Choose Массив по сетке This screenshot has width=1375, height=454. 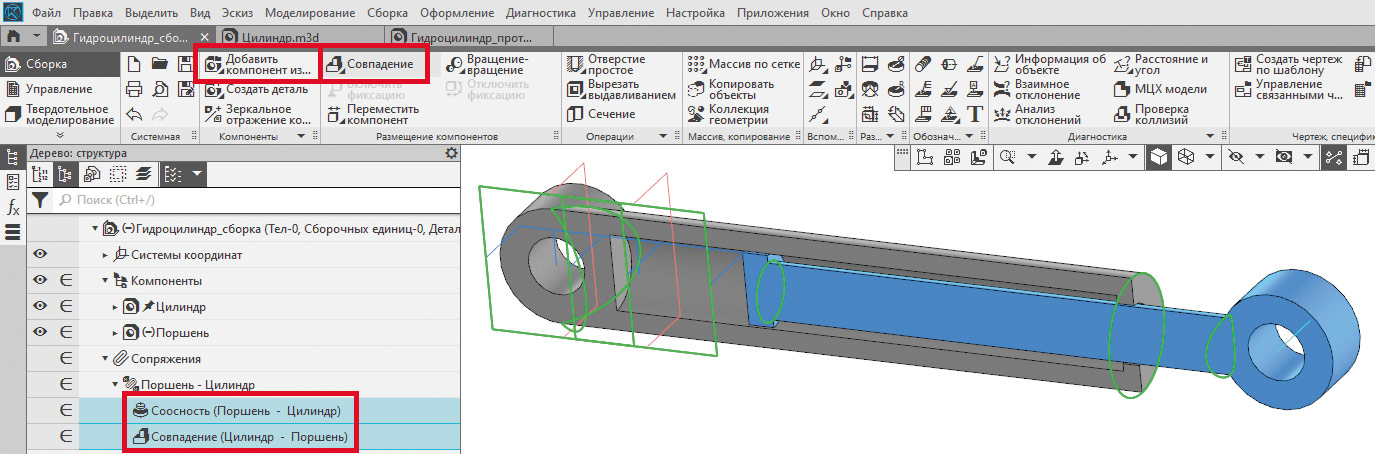pos(745,64)
